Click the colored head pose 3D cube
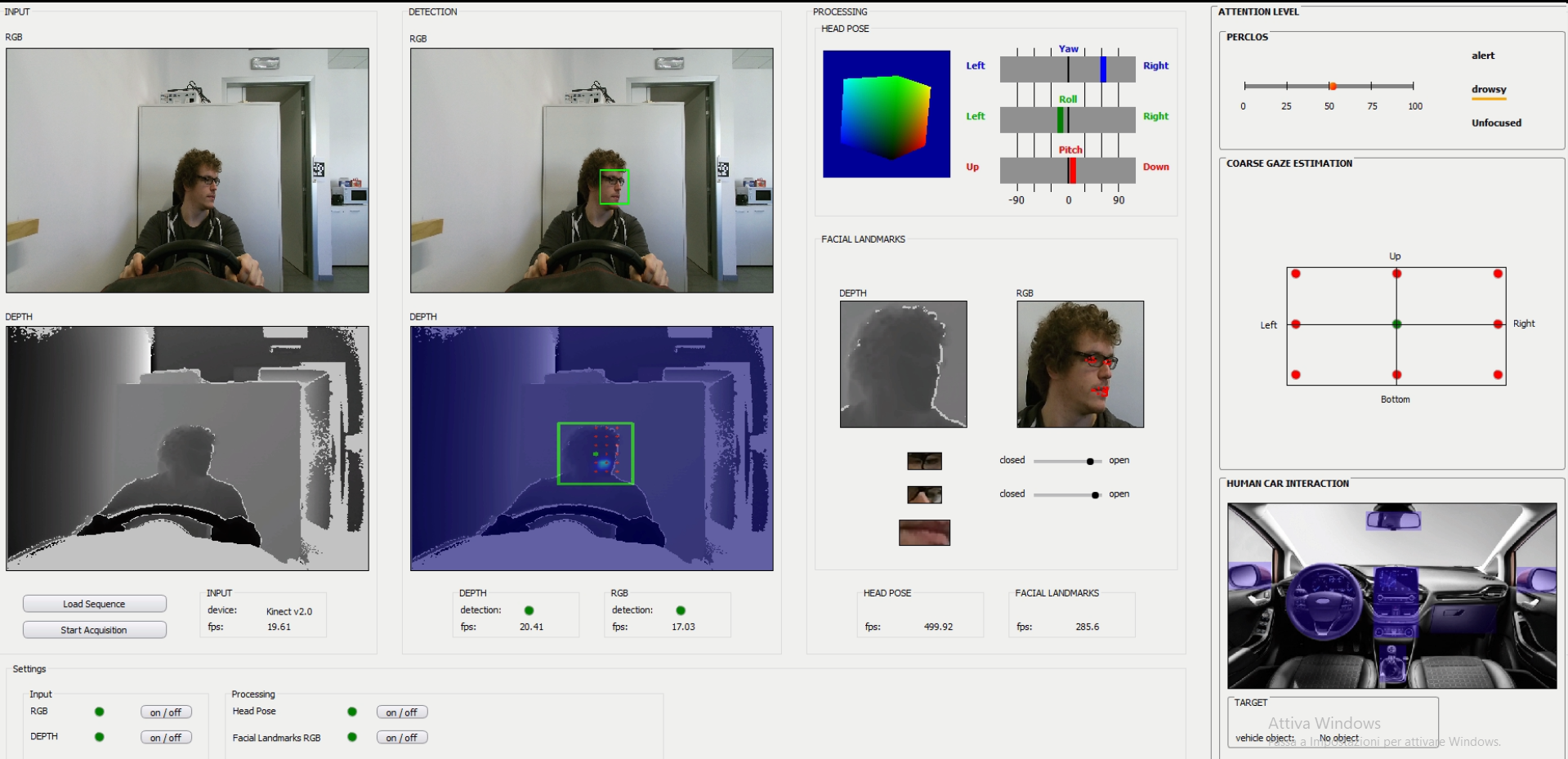The image size is (1568, 759). (x=887, y=116)
